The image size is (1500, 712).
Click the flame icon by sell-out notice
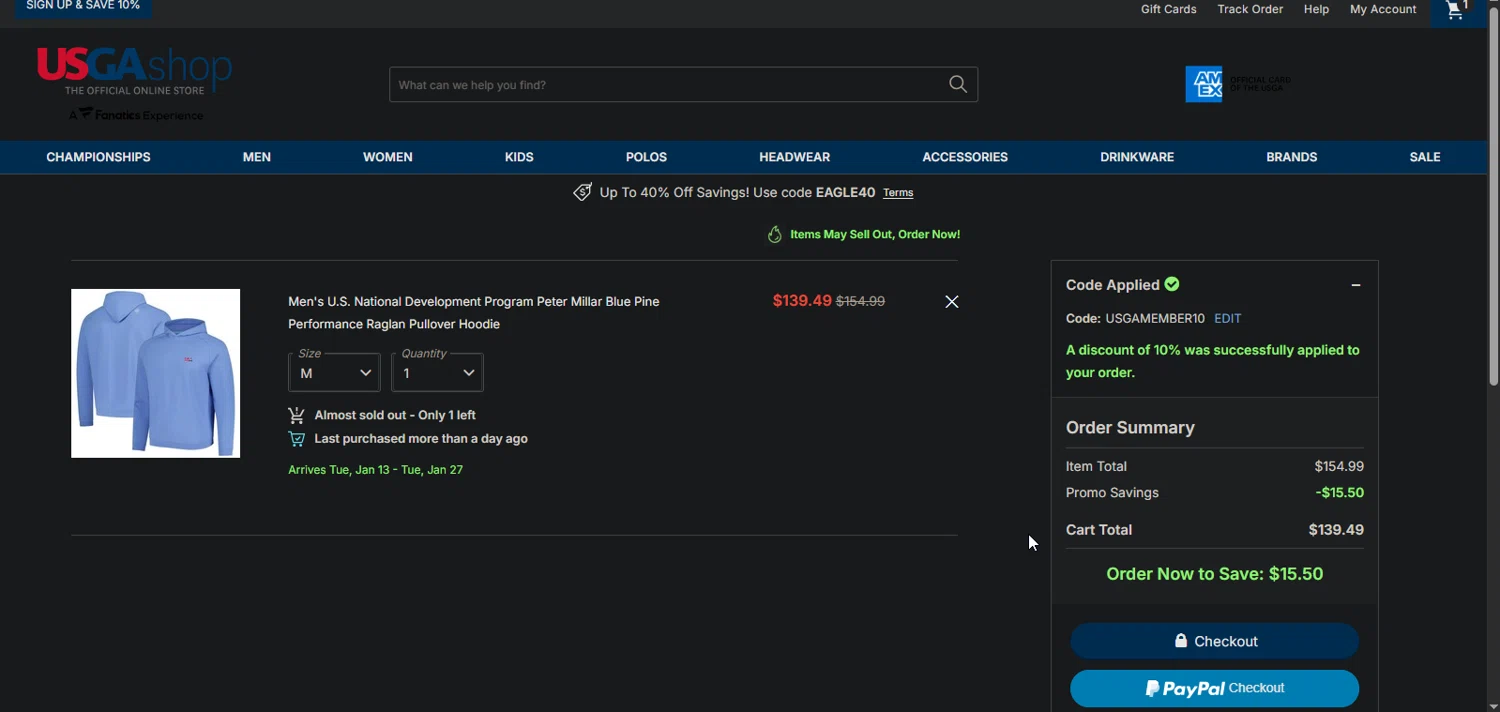pos(774,234)
